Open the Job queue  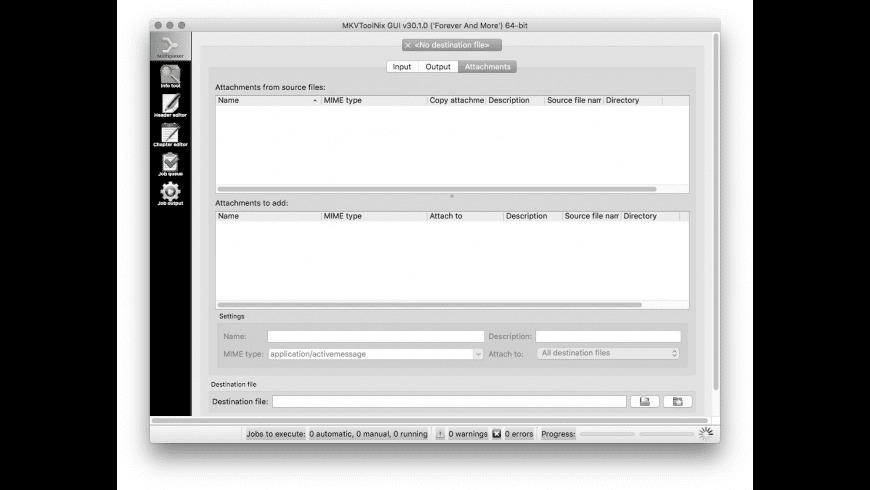[x=170, y=164]
